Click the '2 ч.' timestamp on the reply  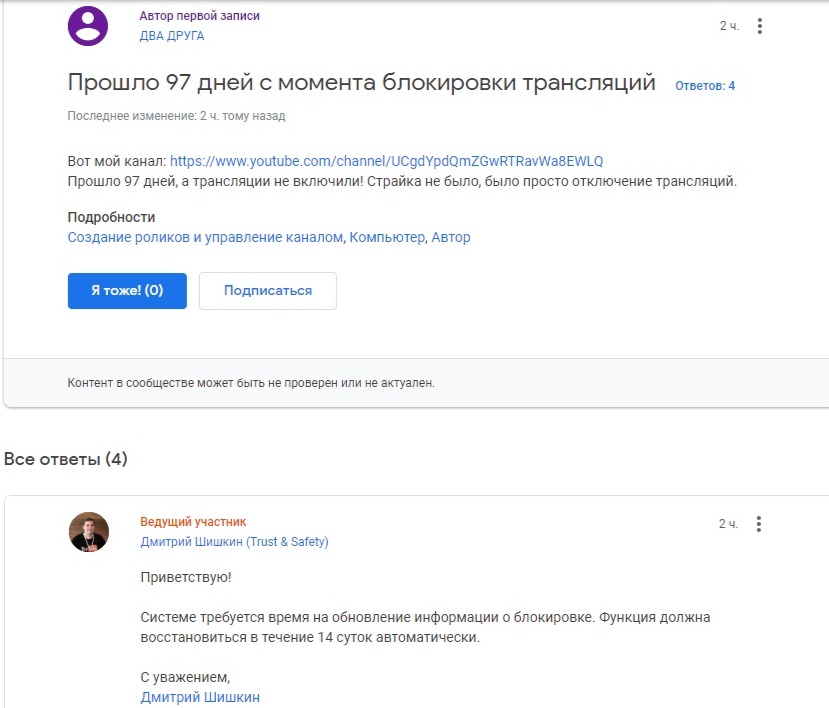click(x=729, y=524)
